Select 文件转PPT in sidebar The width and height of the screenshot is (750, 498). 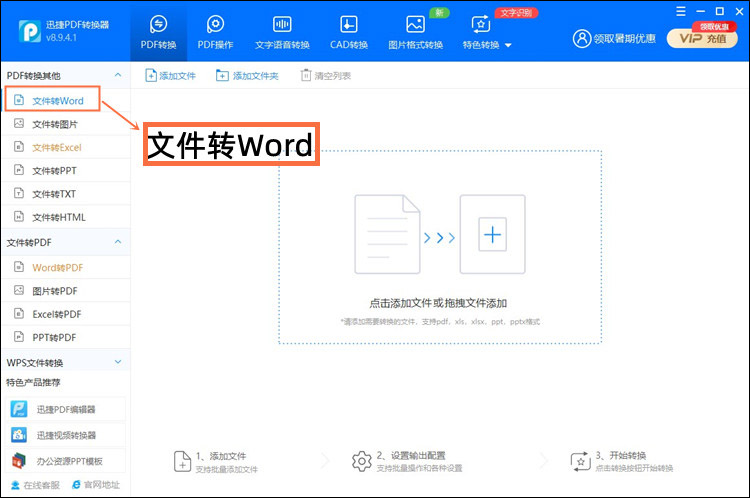(x=66, y=170)
